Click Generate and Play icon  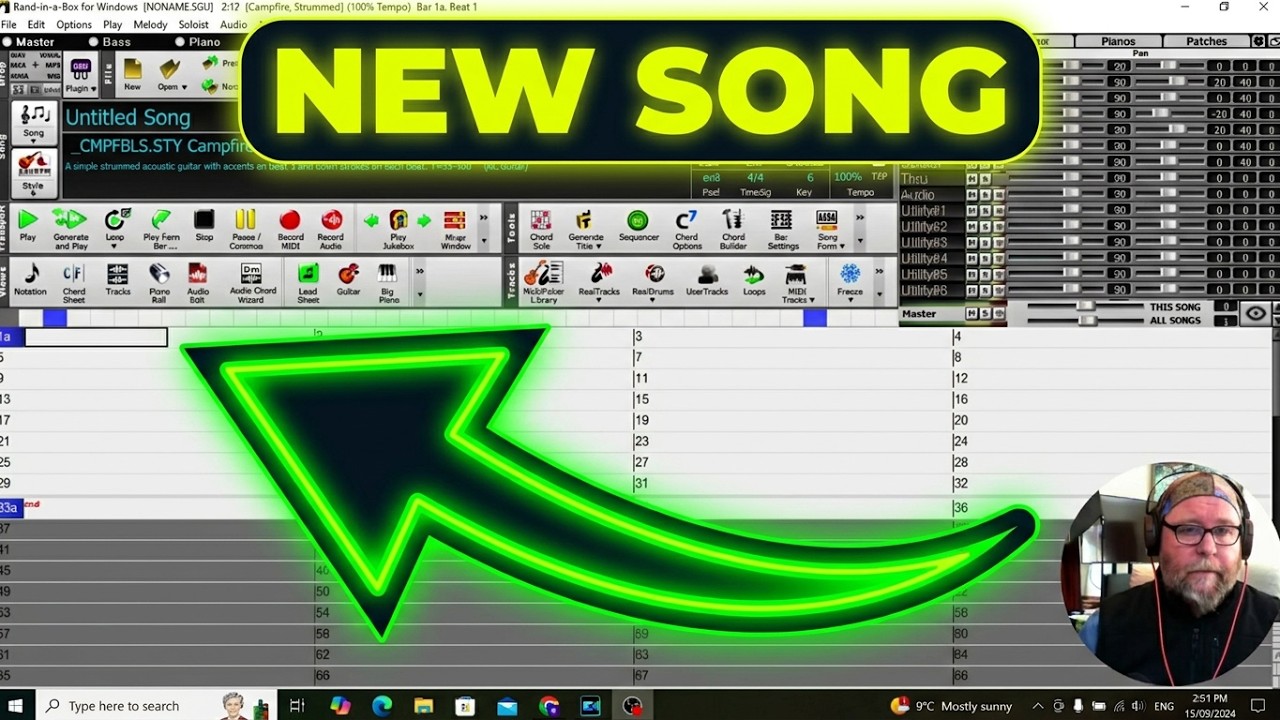(x=70, y=227)
